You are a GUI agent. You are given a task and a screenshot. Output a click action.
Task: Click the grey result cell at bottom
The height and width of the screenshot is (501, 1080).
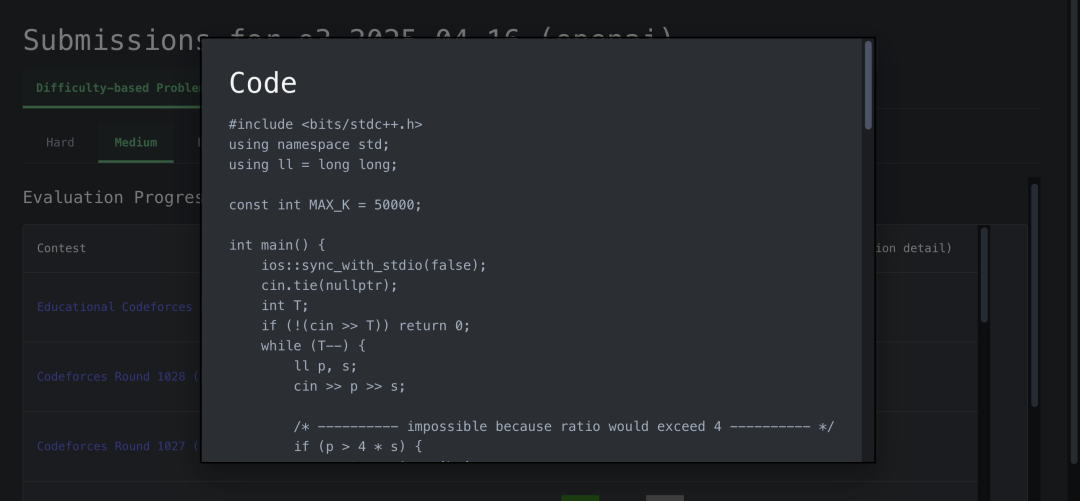(x=665, y=498)
